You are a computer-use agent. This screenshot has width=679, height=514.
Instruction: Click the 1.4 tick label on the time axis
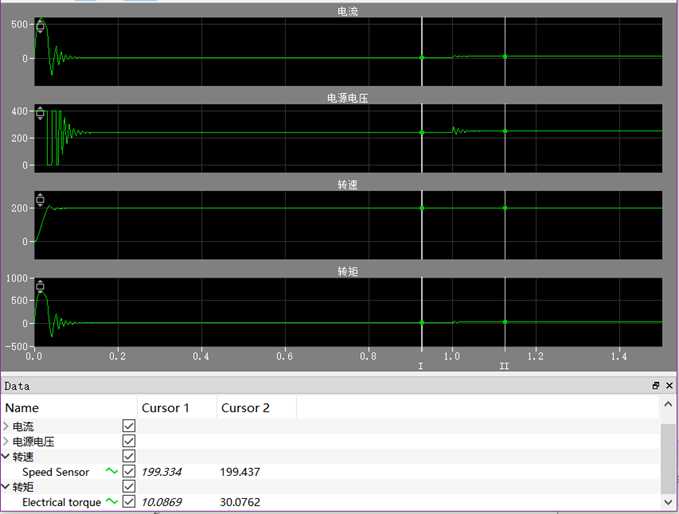coord(619,356)
